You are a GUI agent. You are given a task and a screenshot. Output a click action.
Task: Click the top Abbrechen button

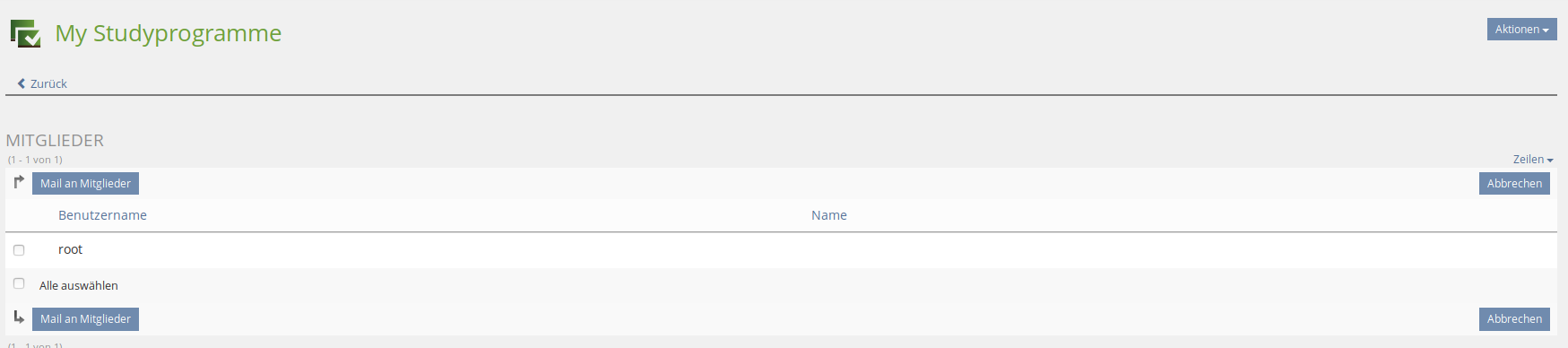point(1514,183)
